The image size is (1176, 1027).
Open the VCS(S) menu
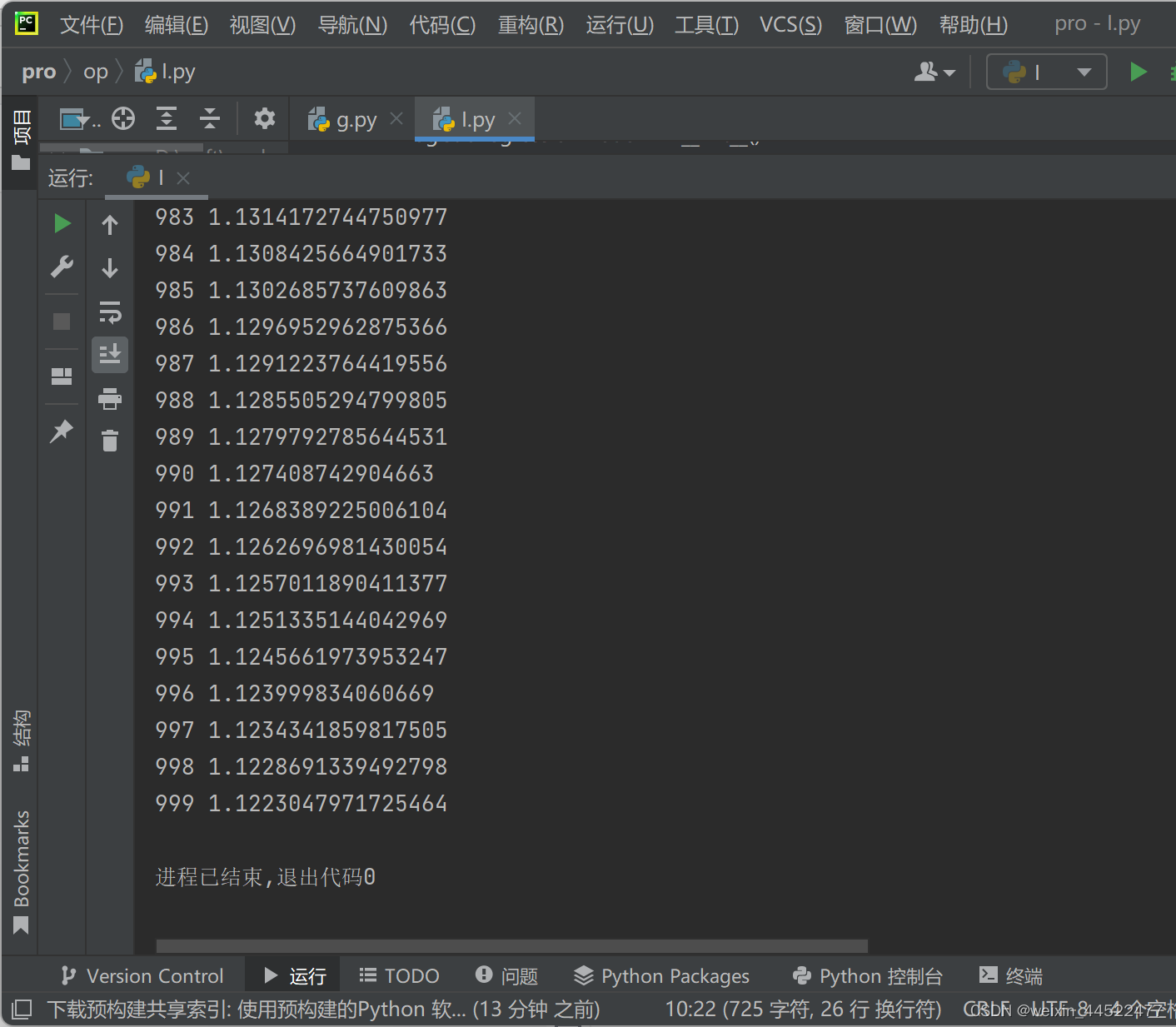tap(790, 25)
